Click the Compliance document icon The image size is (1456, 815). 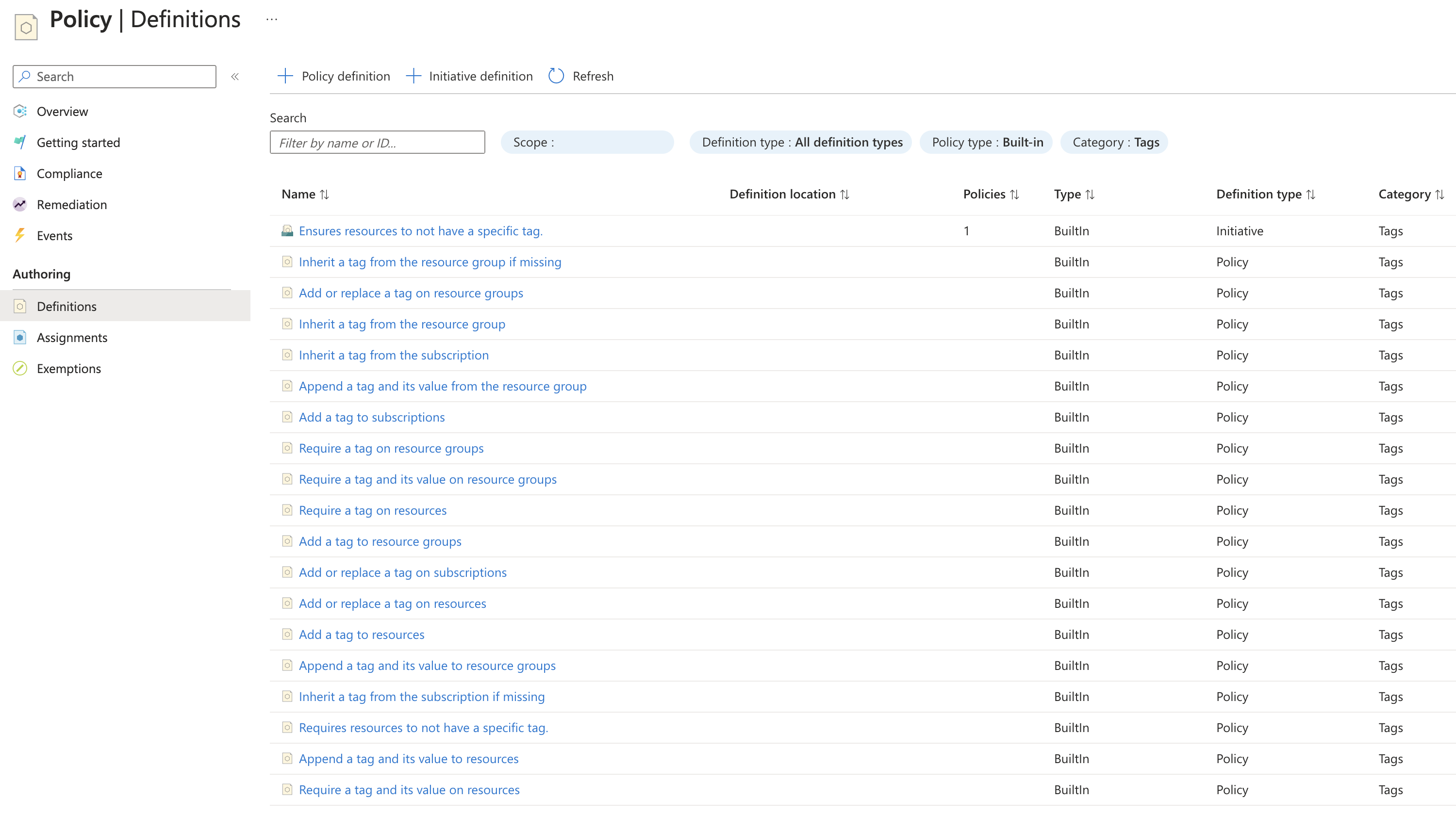point(20,173)
